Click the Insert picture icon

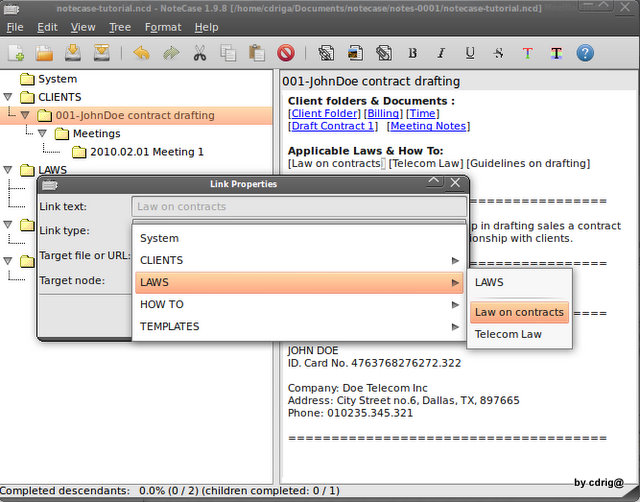(x=355, y=53)
